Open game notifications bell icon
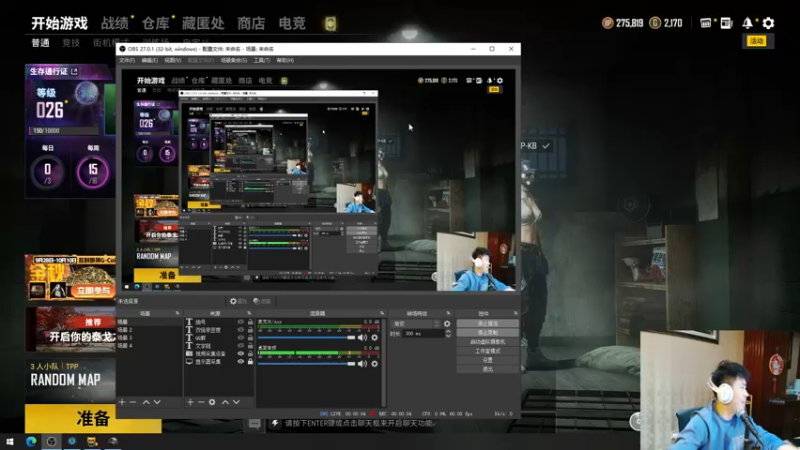The image size is (800, 450). click(x=747, y=23)
